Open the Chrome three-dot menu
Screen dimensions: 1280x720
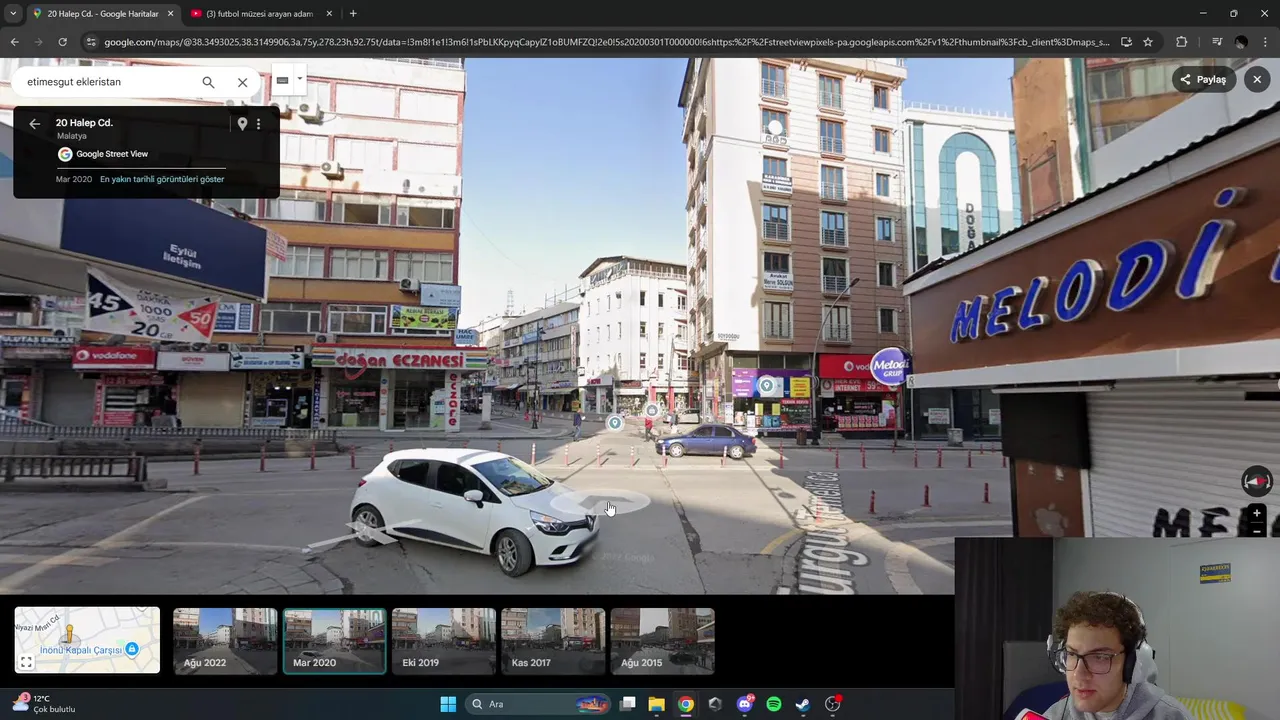click(x=1265, y=42)
